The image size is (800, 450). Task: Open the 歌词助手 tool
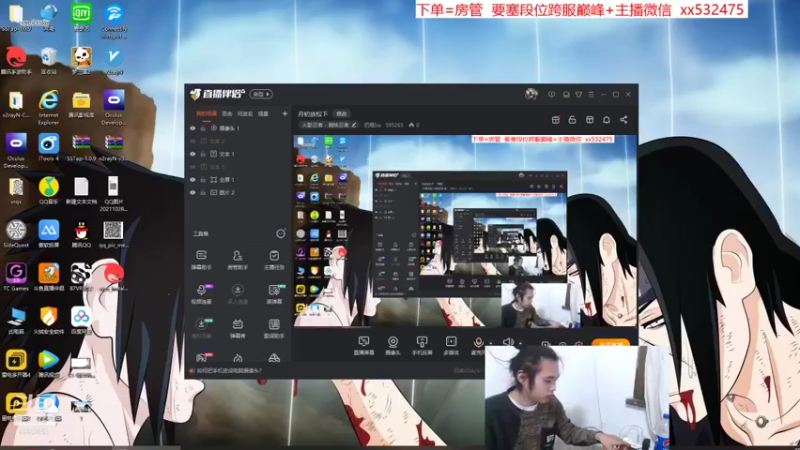274,328
